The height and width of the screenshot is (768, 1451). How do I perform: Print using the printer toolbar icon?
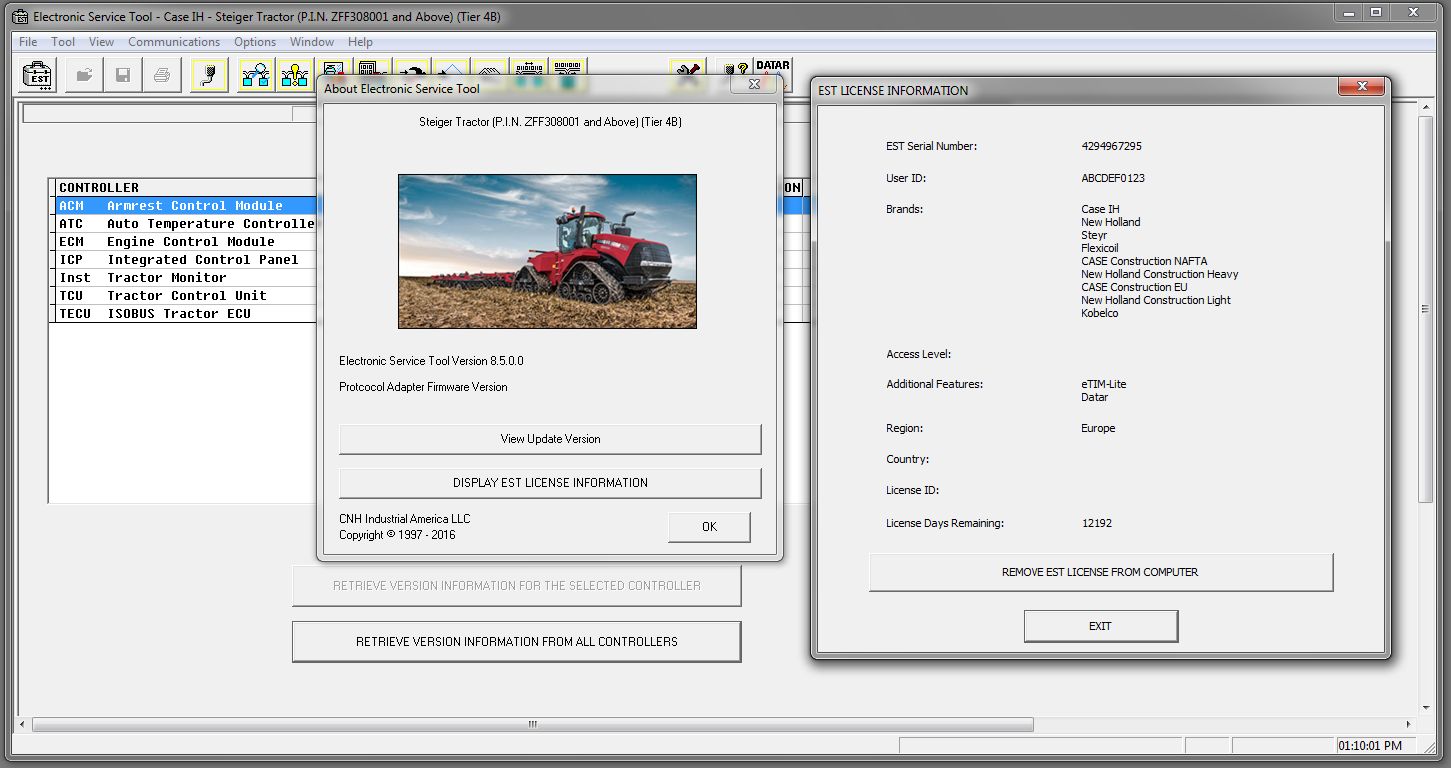pos(161,75)
